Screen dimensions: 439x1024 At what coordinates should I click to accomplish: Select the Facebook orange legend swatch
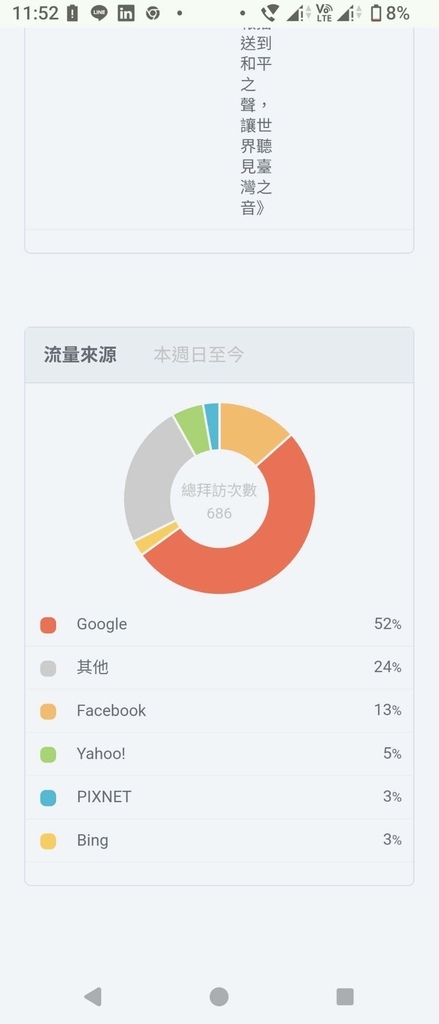48,711
